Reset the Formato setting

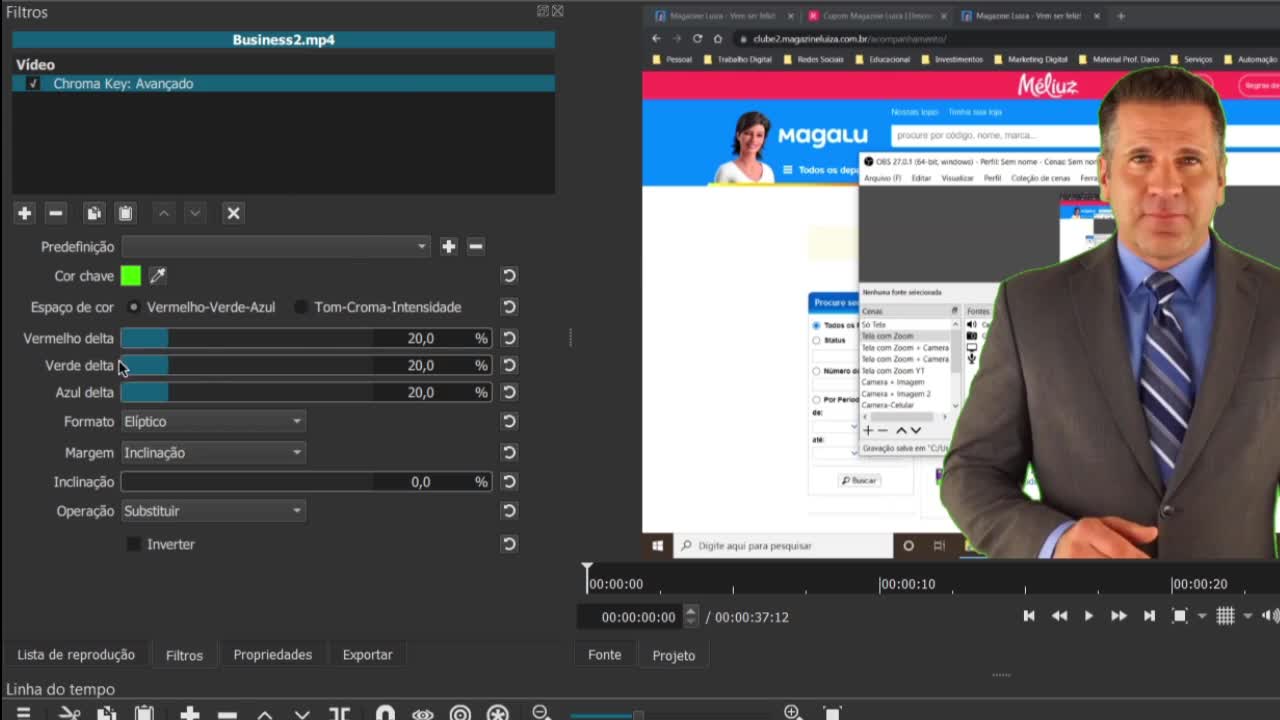pos(509,421)
